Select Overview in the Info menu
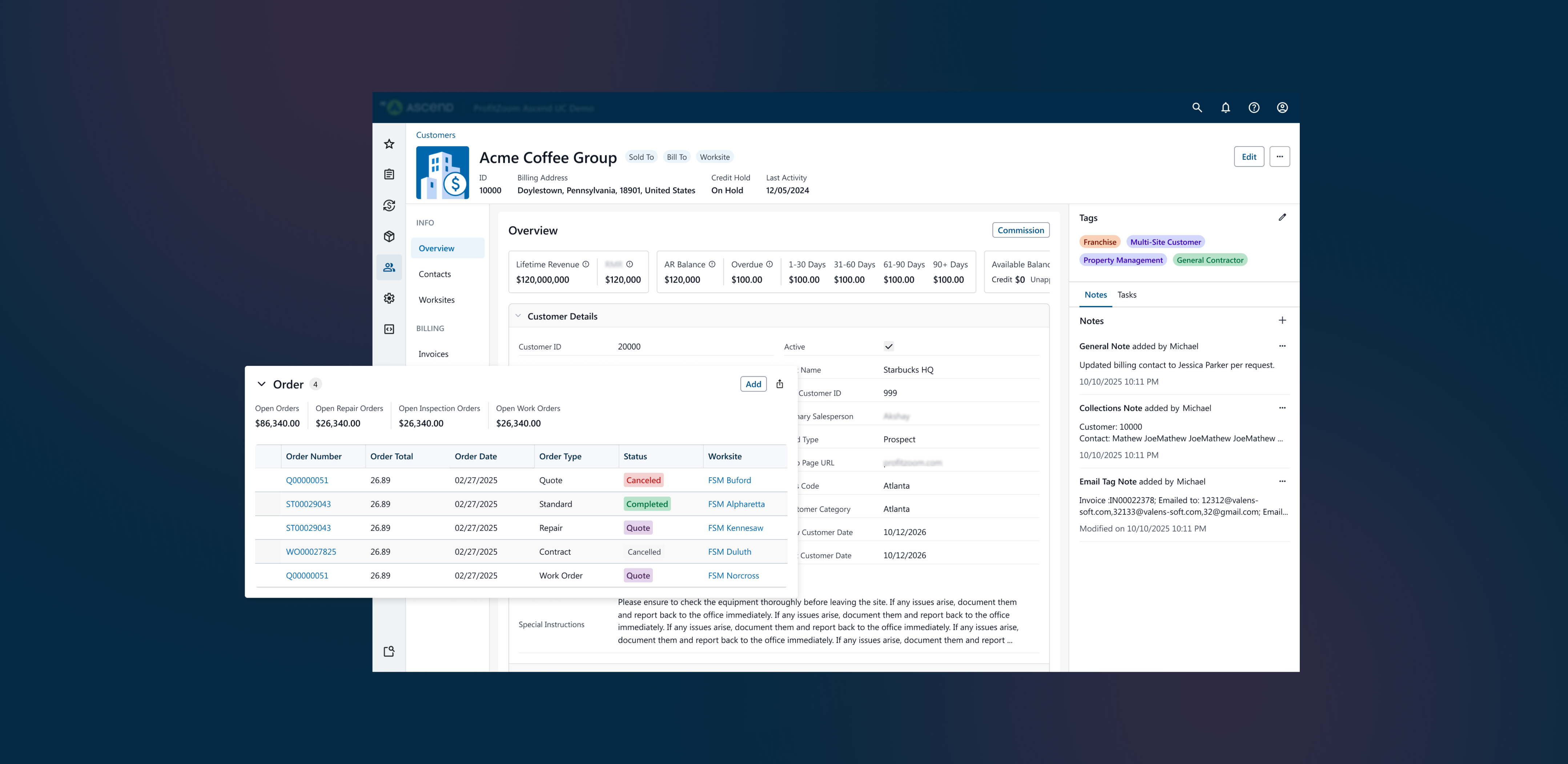 click(x=448, y=248)
